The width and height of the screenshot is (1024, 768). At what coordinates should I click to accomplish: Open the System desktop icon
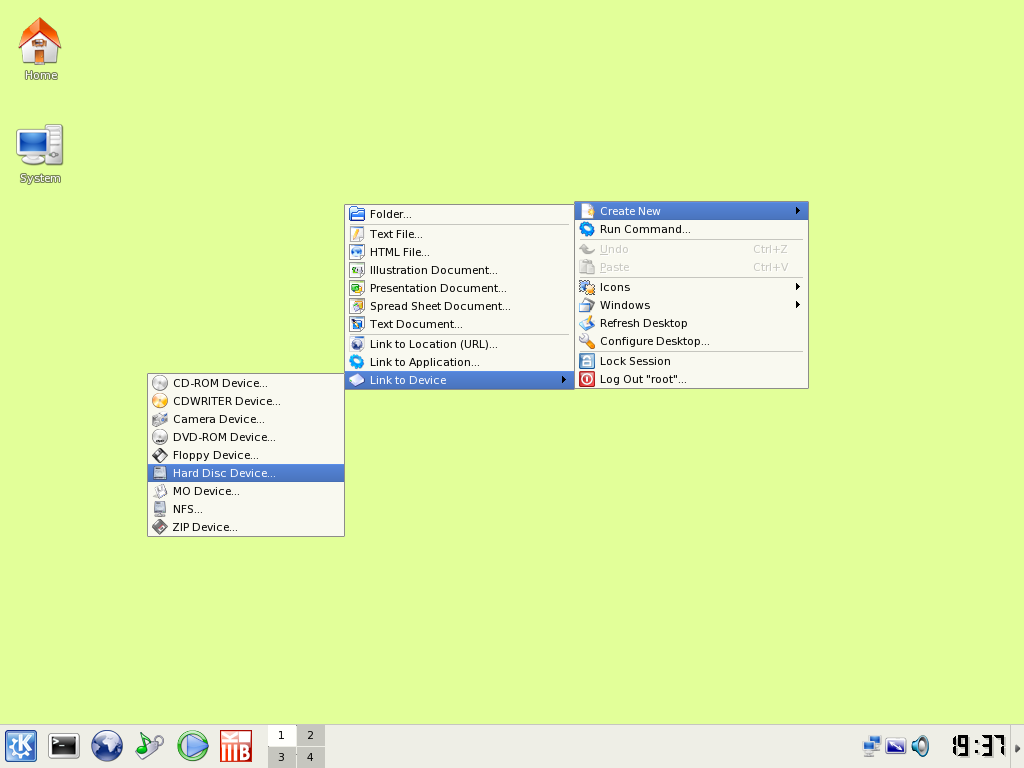(x=40, y=154)
